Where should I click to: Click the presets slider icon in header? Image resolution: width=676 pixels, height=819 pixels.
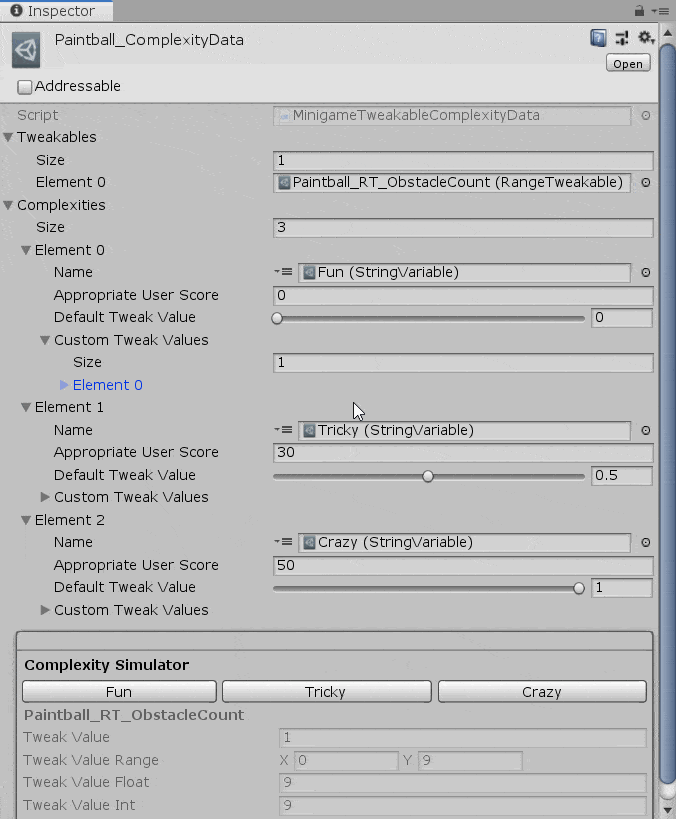622,38
